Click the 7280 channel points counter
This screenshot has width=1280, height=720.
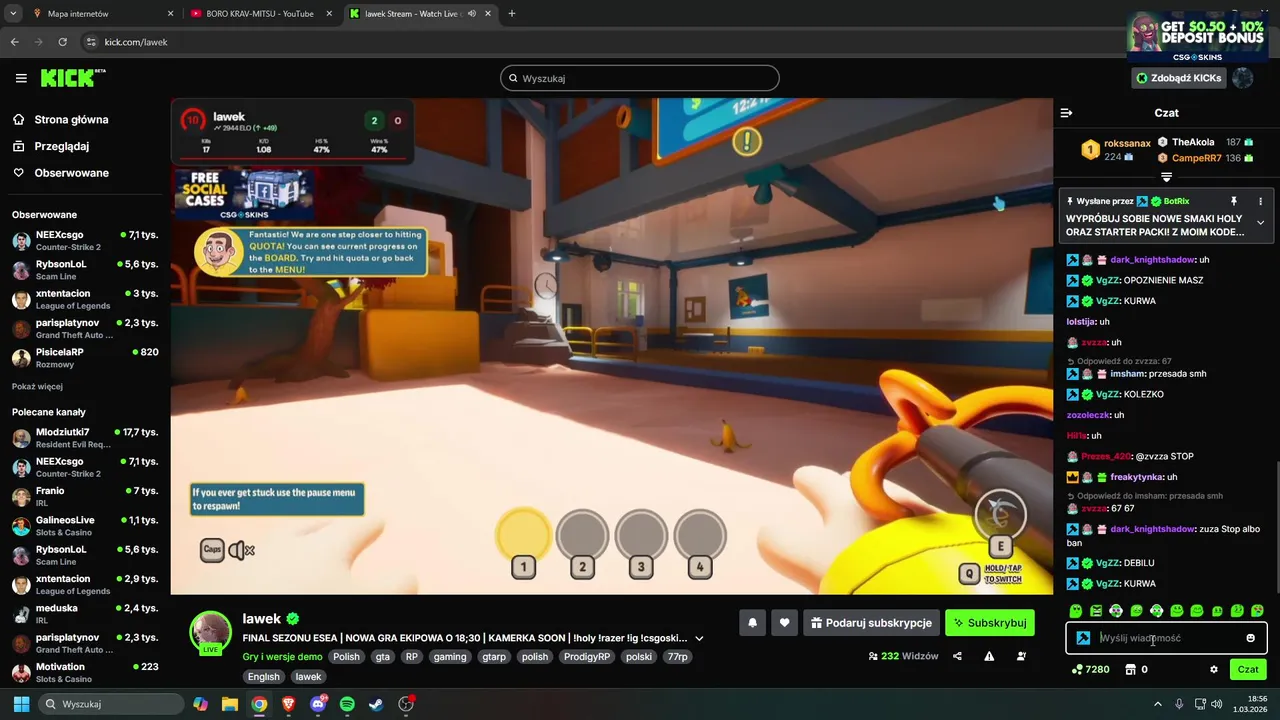point(1090,669)
